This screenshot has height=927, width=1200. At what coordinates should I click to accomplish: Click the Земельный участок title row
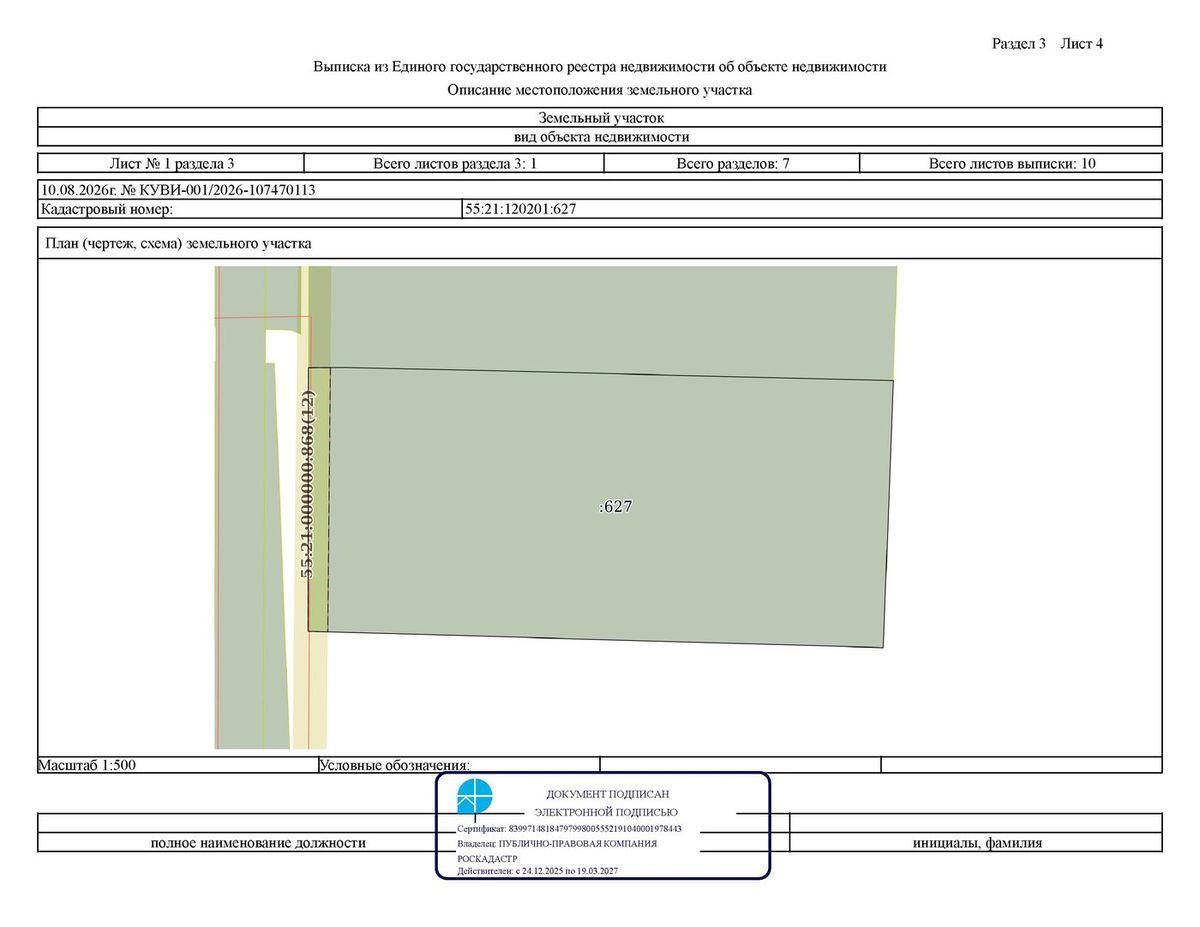tap(600, 117)
